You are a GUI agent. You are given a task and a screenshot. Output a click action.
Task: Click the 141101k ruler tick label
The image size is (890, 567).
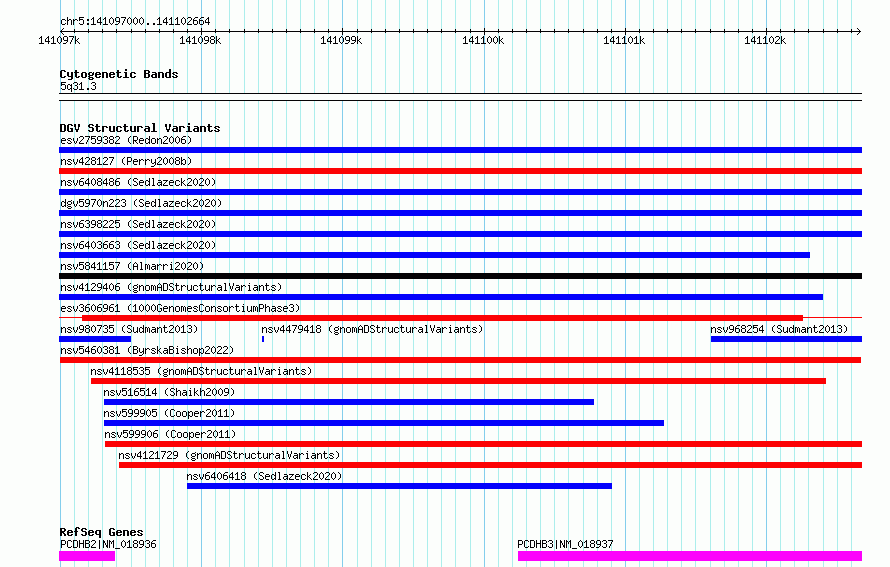click(624, 40)
